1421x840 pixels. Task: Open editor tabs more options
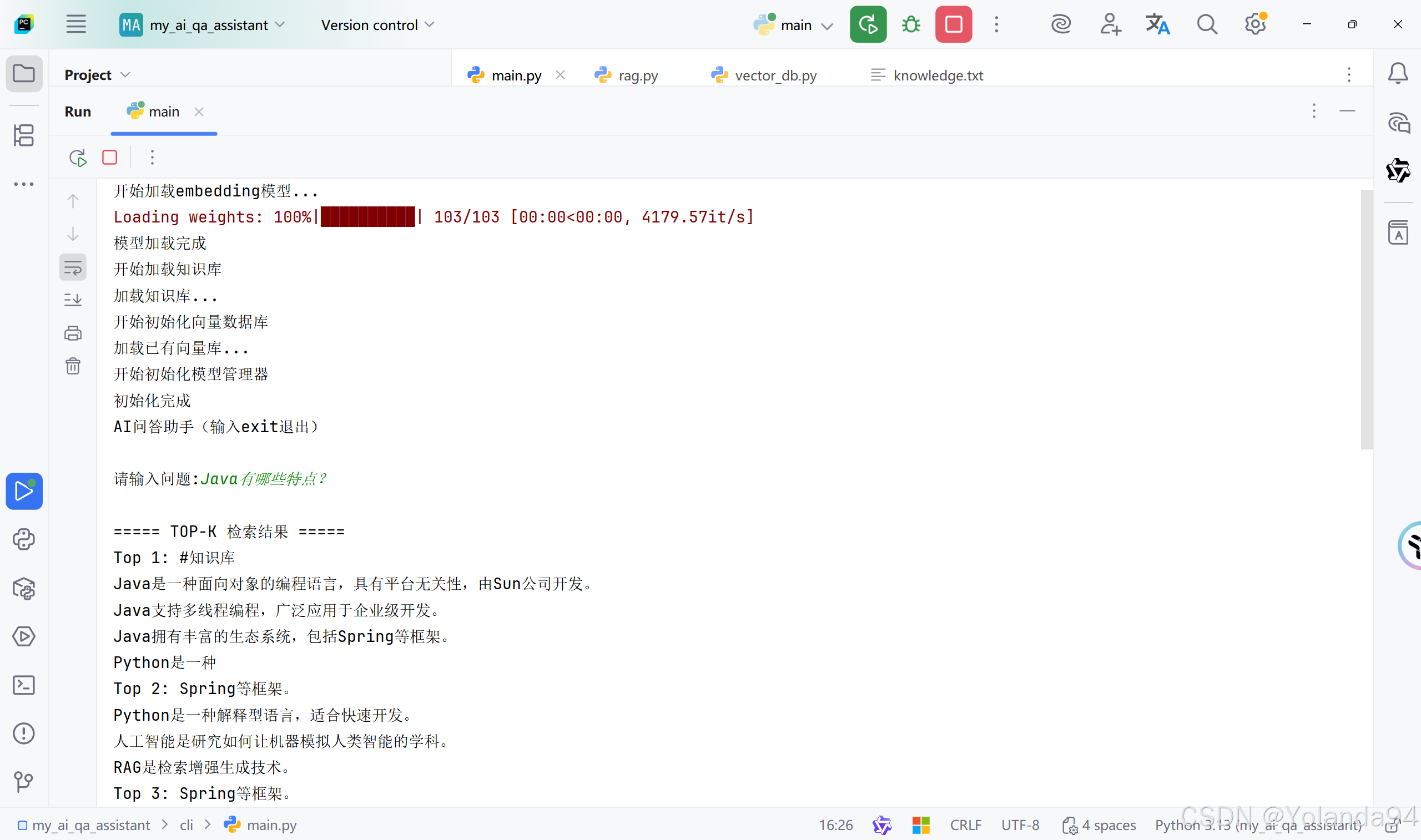(x=1348, y=75)
